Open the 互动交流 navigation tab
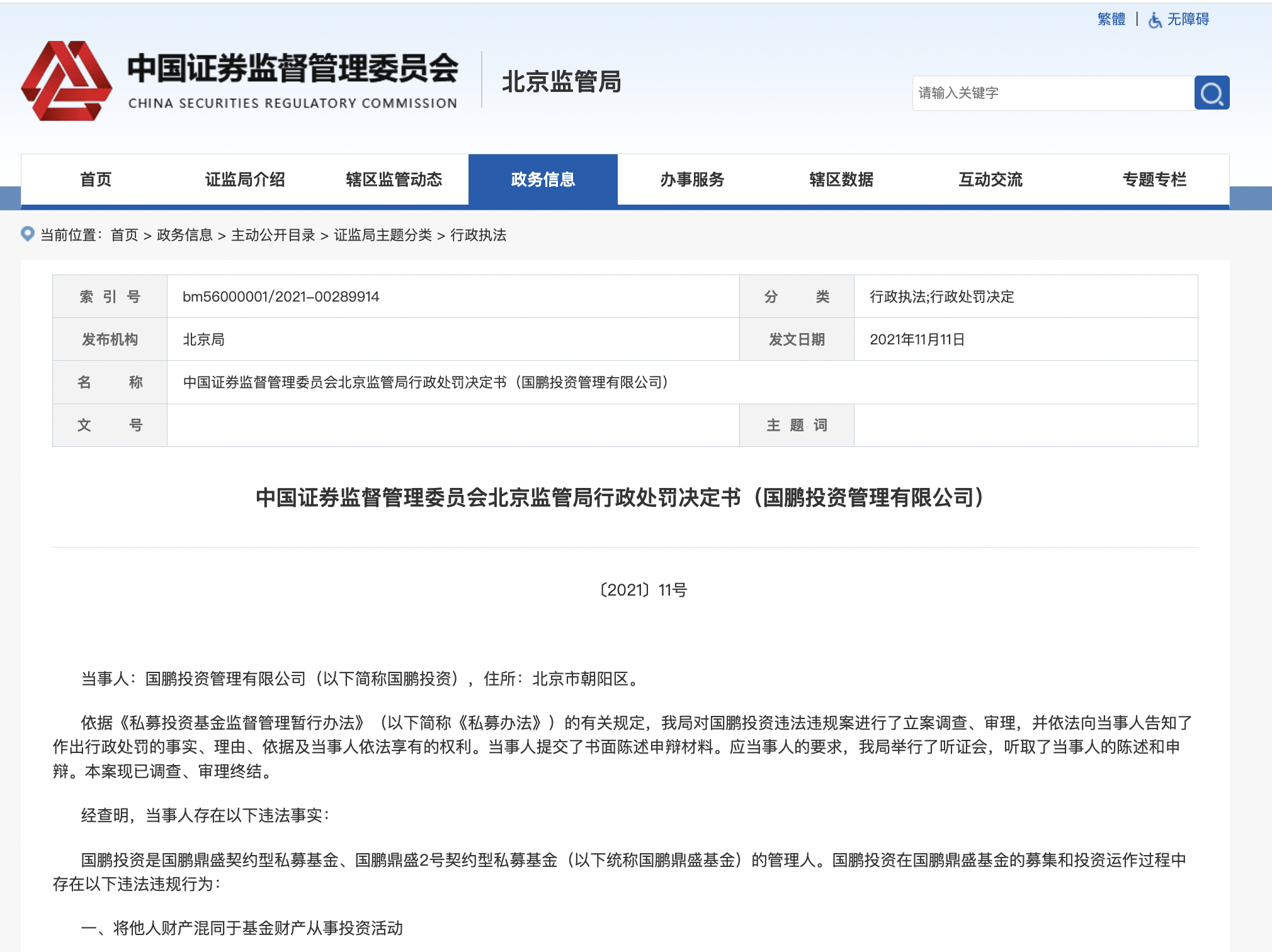 click(991, 179)
